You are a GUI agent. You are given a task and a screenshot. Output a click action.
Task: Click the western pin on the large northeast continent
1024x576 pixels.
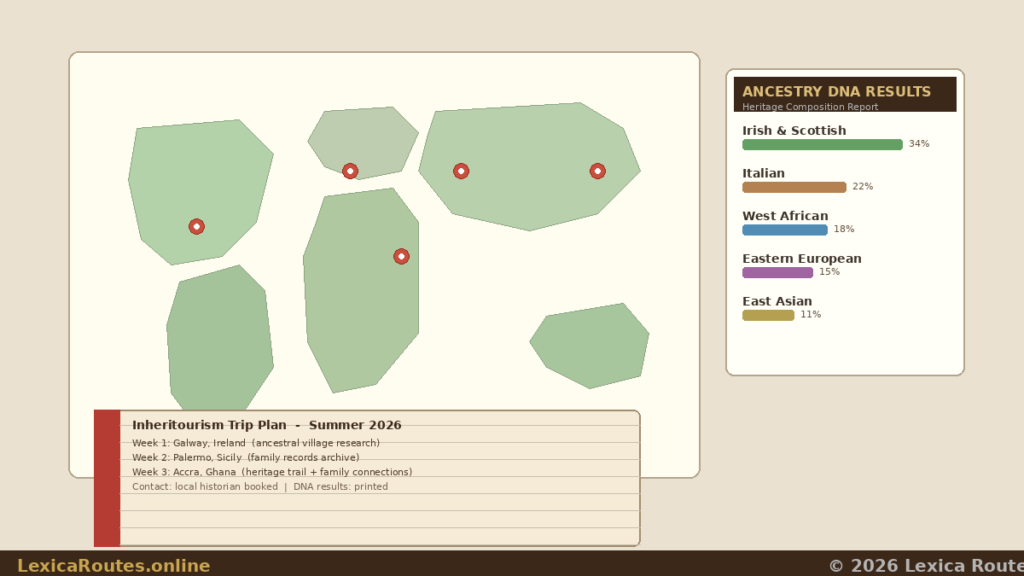click(461, 171)
